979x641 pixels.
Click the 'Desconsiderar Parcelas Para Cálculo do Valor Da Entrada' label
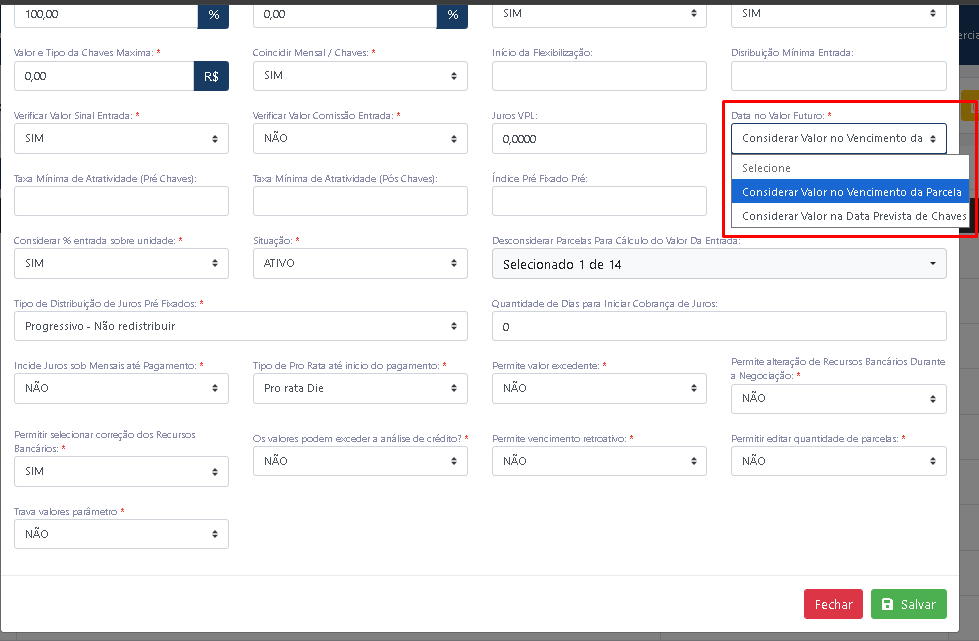[616, 240]
